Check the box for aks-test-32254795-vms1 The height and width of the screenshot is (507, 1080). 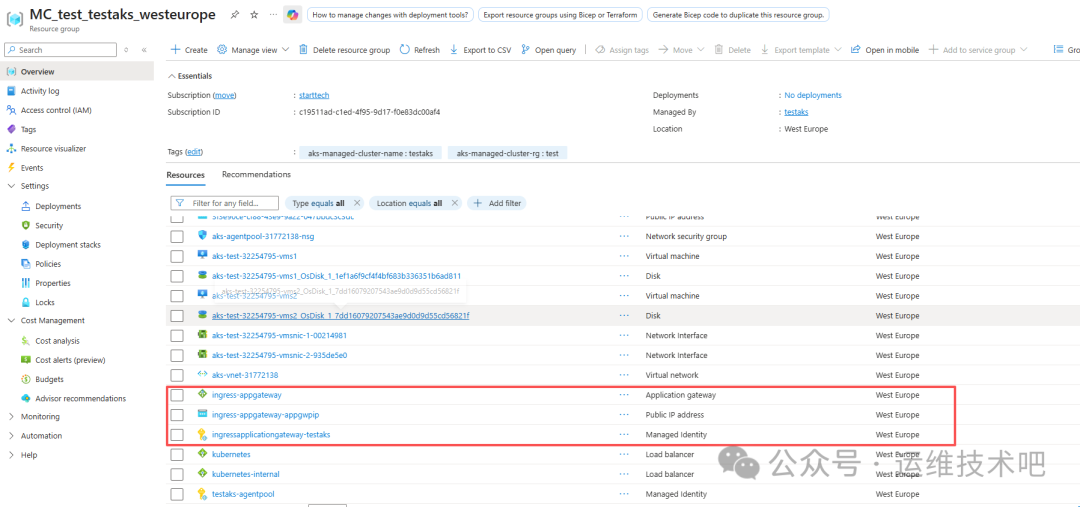click(x=177, y=256)
